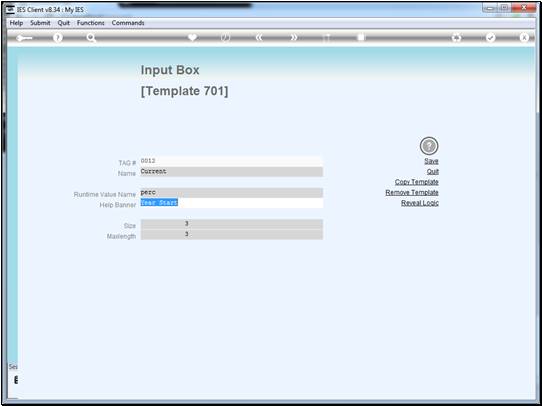Click the question mark toolbar icon

[58, 38]
